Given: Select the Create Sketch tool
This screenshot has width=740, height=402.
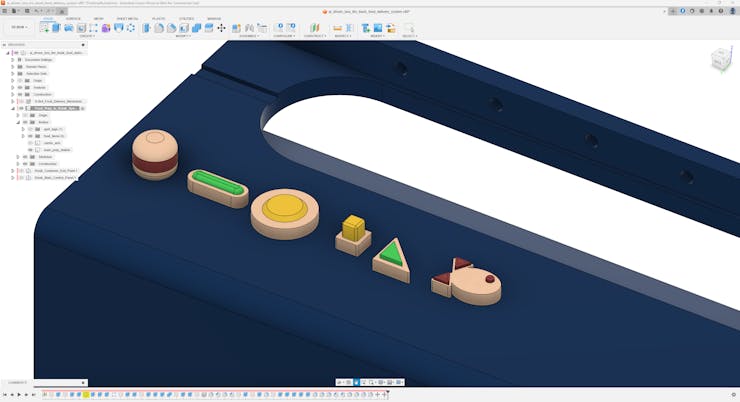Looking at the screenshot, I should point(44,28).
